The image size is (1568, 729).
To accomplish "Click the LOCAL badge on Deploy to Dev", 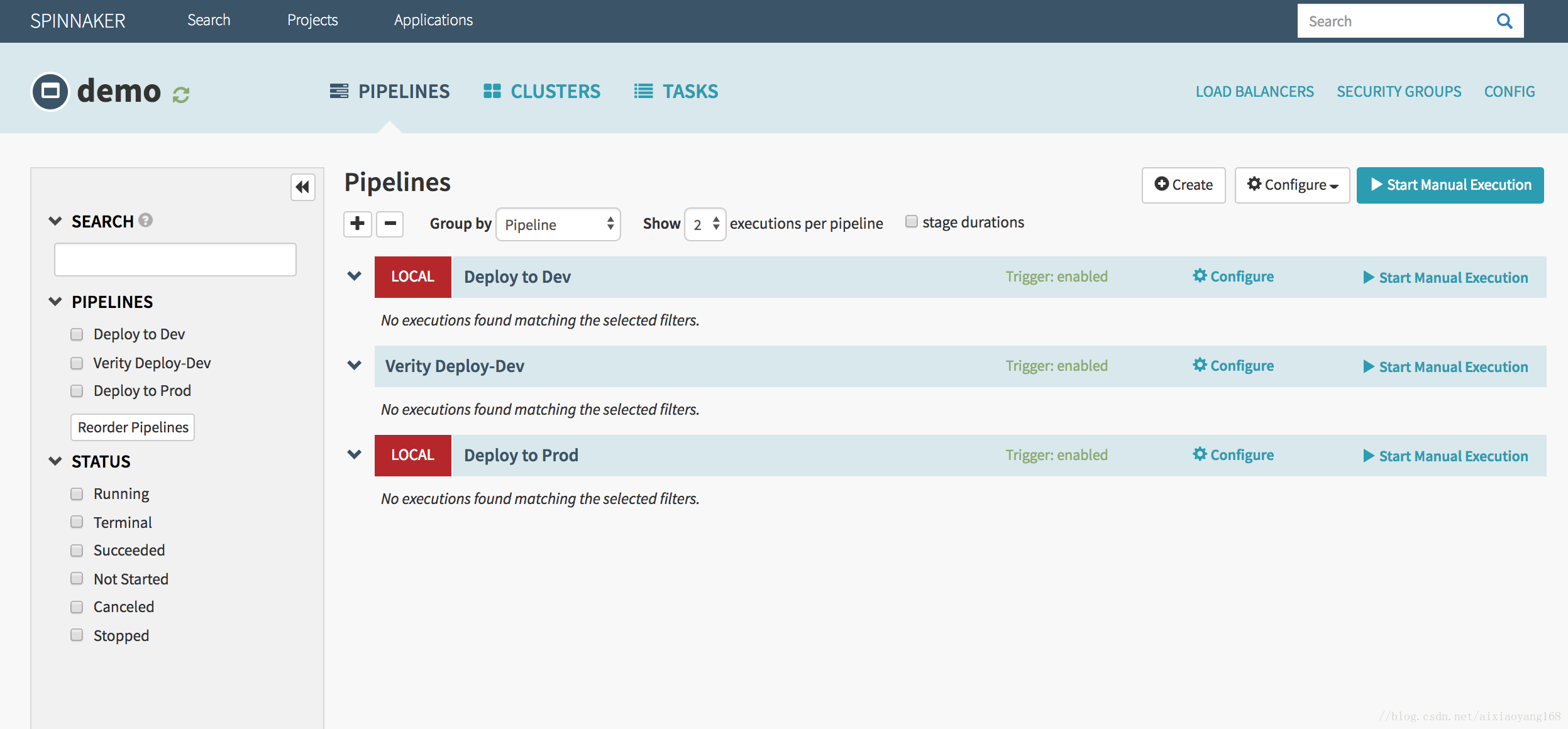I will (413, 277).
